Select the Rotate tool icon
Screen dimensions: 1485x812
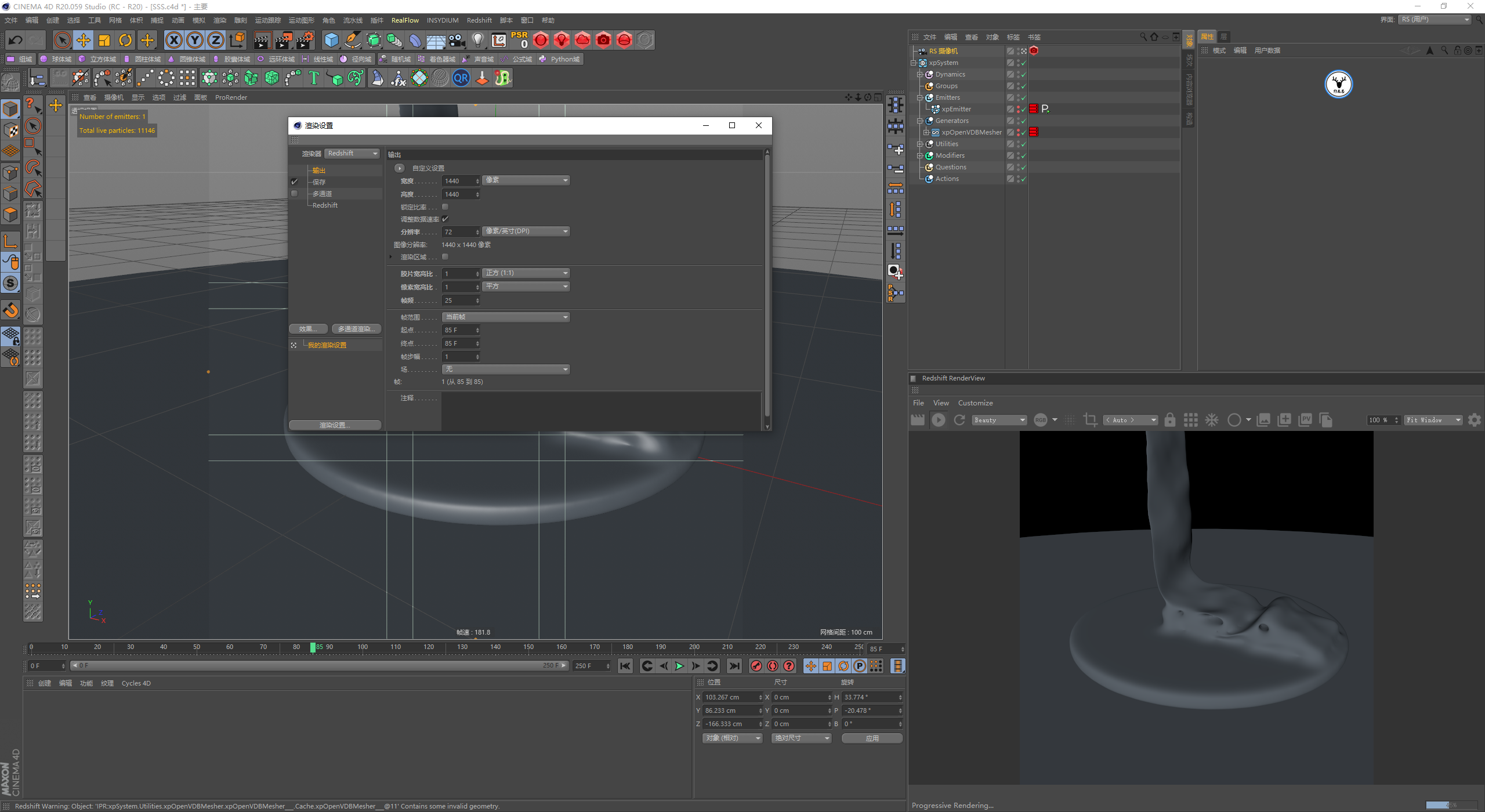click(125, 40)
